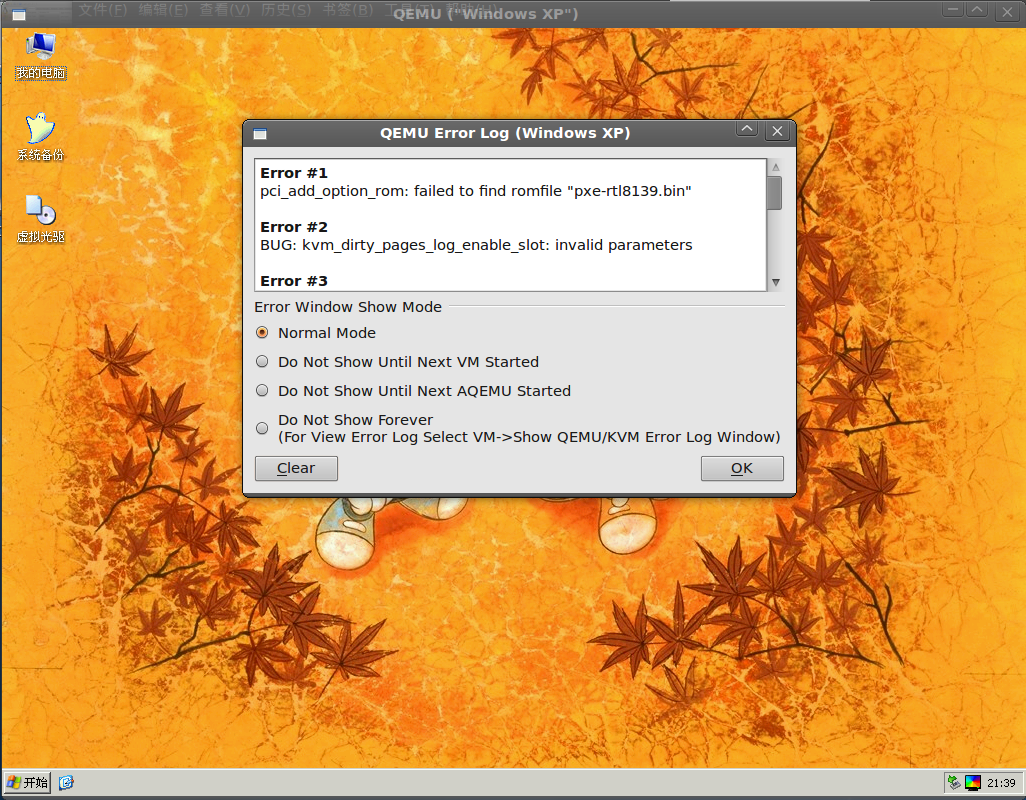The height and width of the screenshot is (800, 1026).
Task: Select the 系统备份 ghost icon on desktop
Action: pyautogui.click(x=41, y=137)
